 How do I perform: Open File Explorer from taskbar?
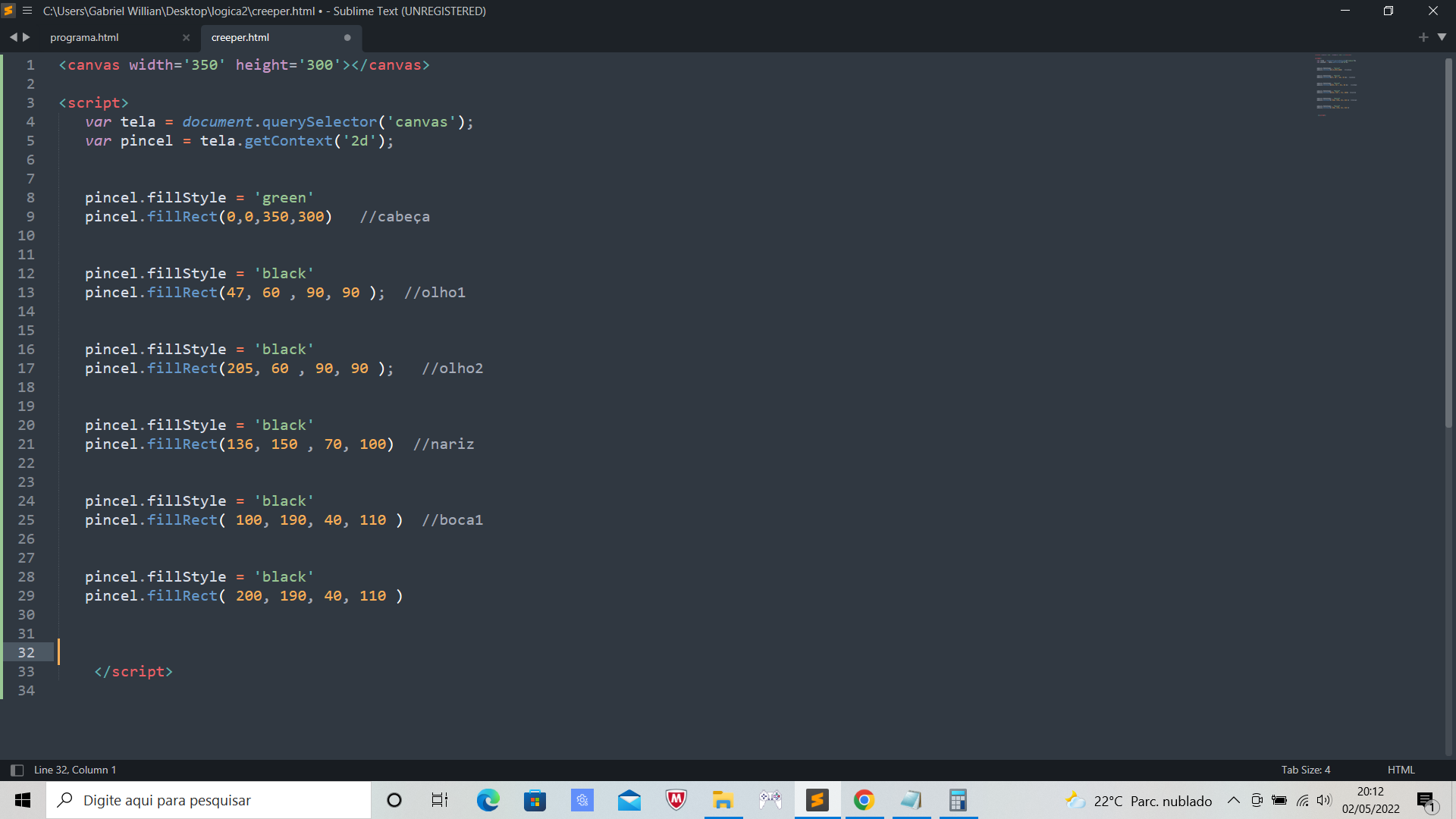click(x=723, y=800)
